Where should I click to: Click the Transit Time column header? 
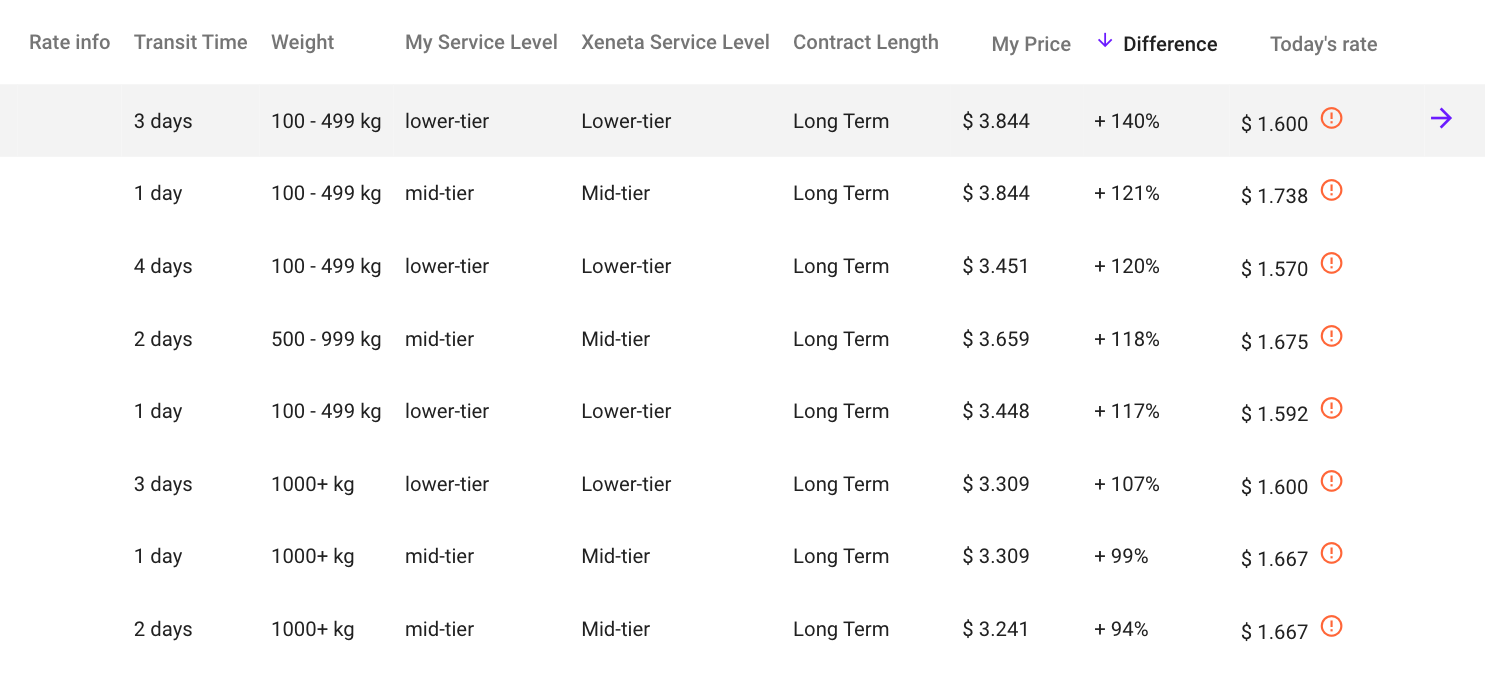[190, 42]
